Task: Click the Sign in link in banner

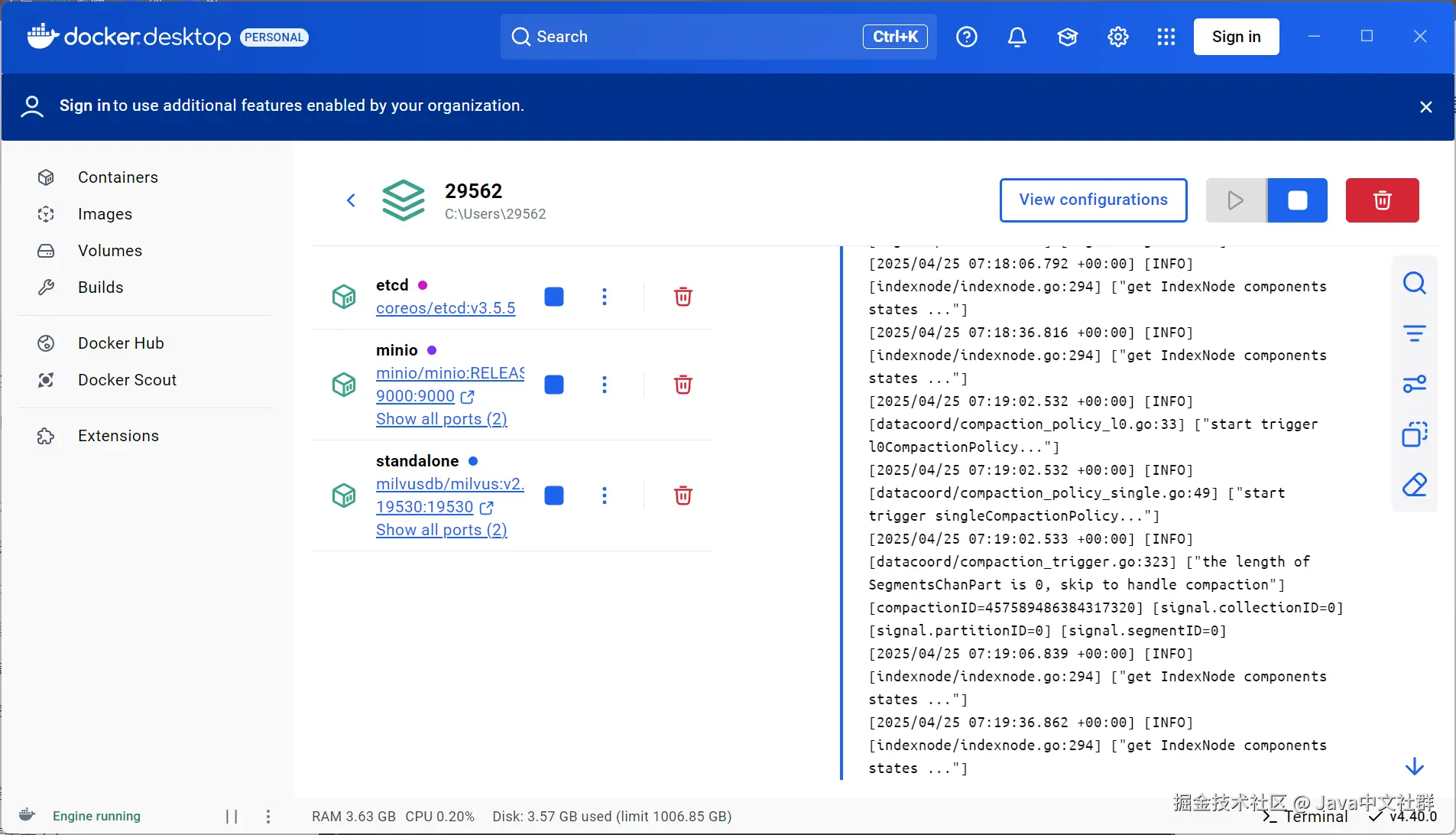Action: click(85, 106)
